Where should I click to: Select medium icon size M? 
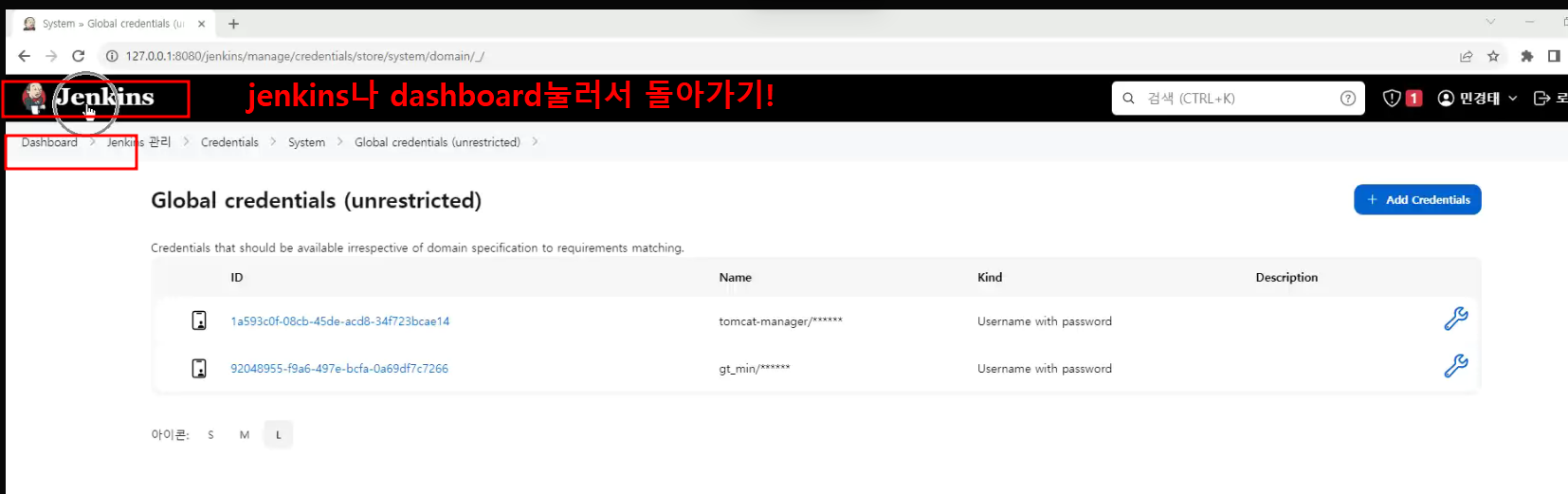[245, 435]
